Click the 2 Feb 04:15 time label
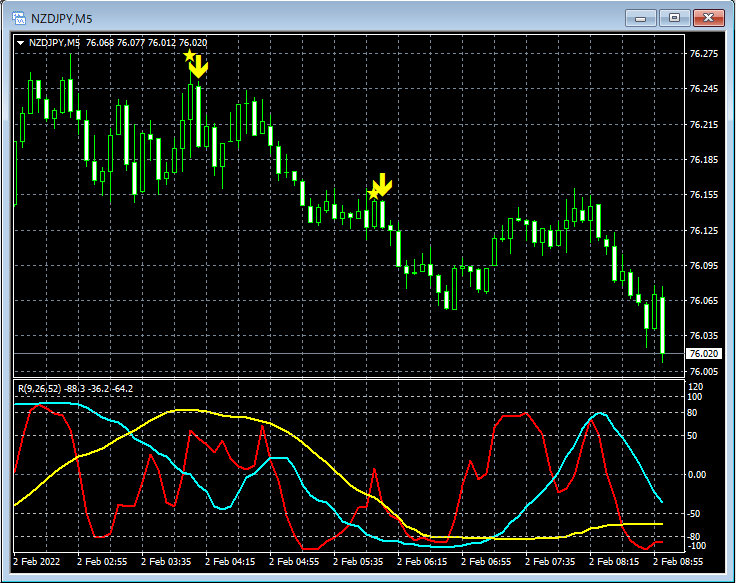 pos(230,562)
